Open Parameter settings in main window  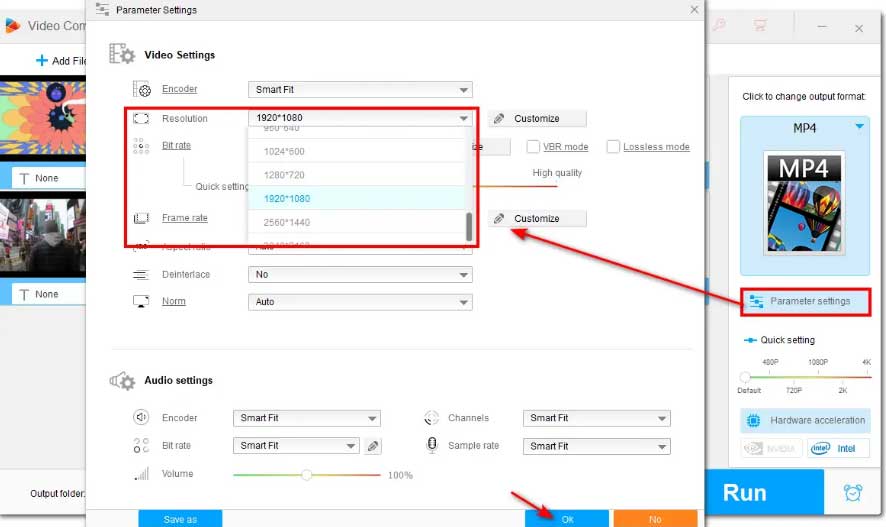(x=805, y=302)
